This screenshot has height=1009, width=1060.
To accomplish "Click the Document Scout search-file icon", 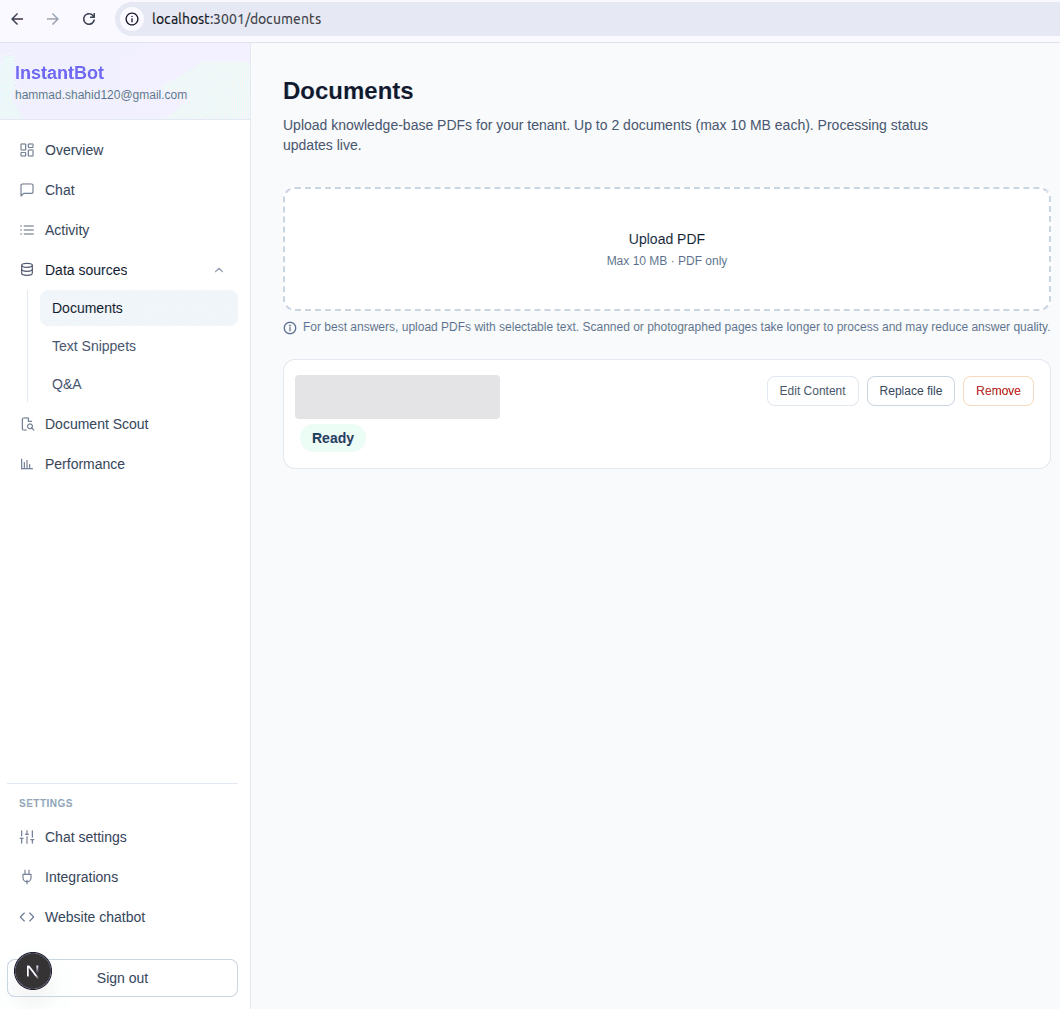I will pos(26,424).
